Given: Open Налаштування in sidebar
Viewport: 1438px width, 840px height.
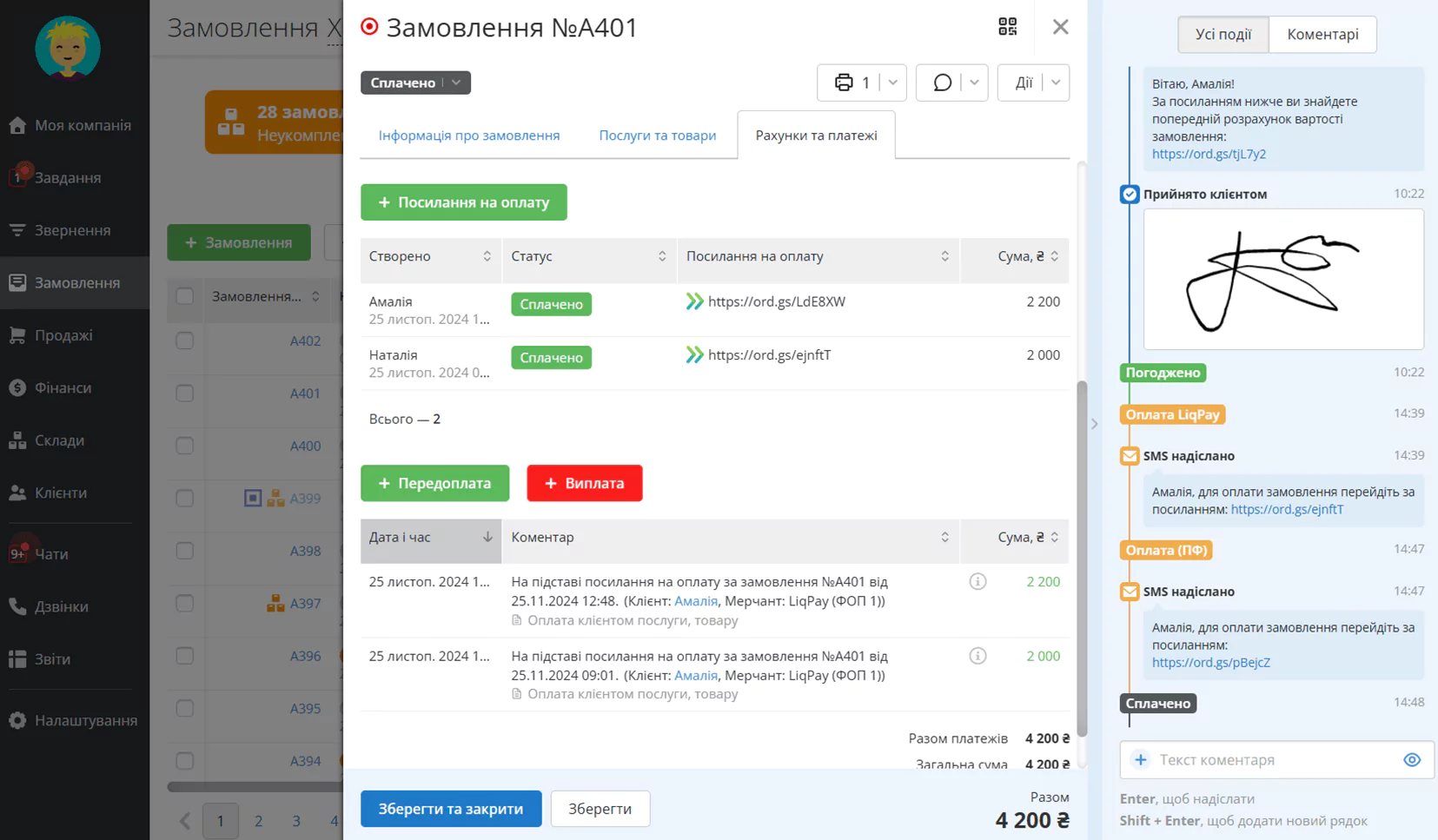Looking at the screenshot, I should 75,720.
